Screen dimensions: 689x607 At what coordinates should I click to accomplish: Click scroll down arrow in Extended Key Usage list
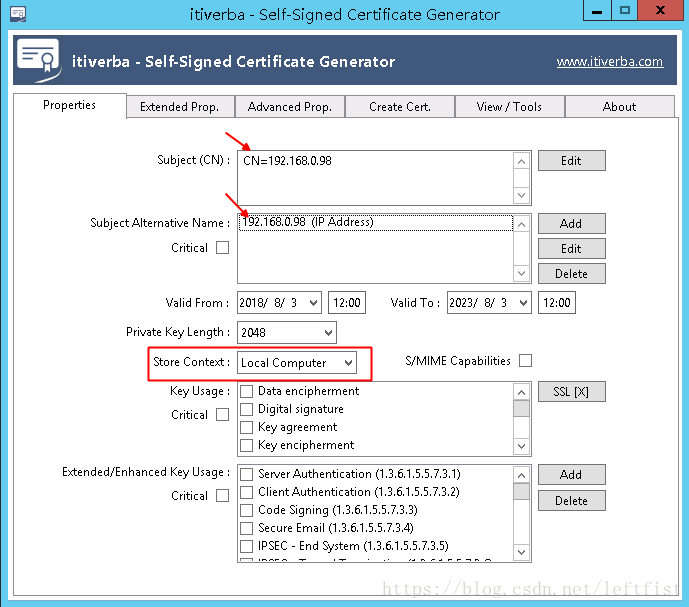point(522,552)
